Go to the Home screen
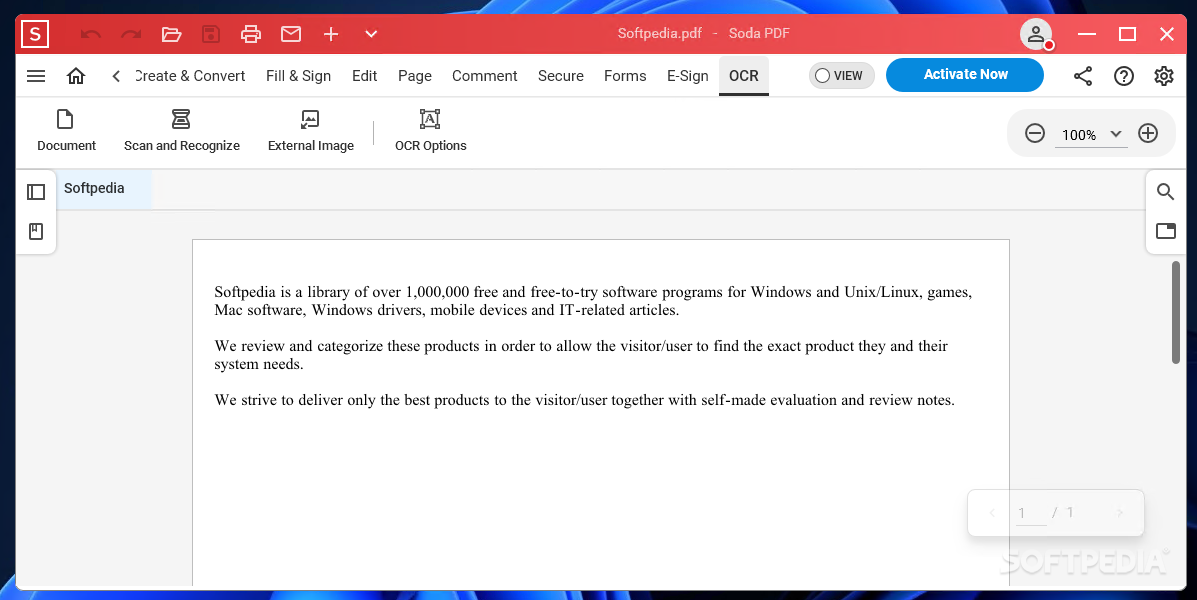Image resolution: width=1197 pixels, height=600 pixels. click(x=76, y=76)
